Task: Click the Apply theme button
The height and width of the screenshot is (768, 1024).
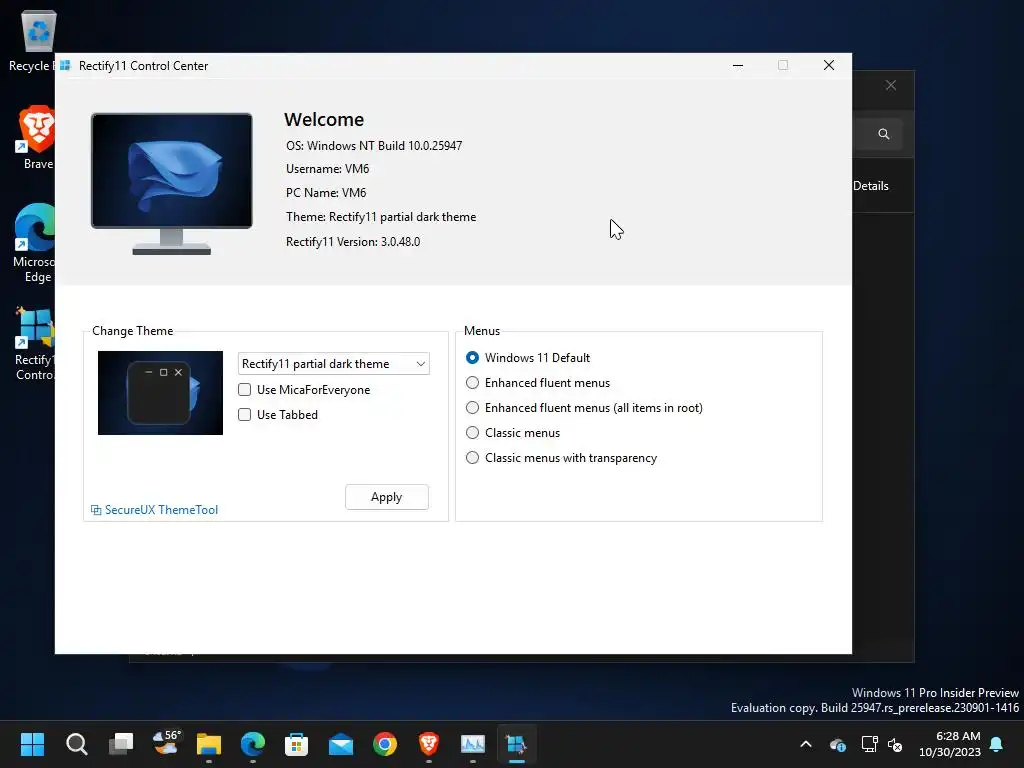Action: (x=387, y=497)
